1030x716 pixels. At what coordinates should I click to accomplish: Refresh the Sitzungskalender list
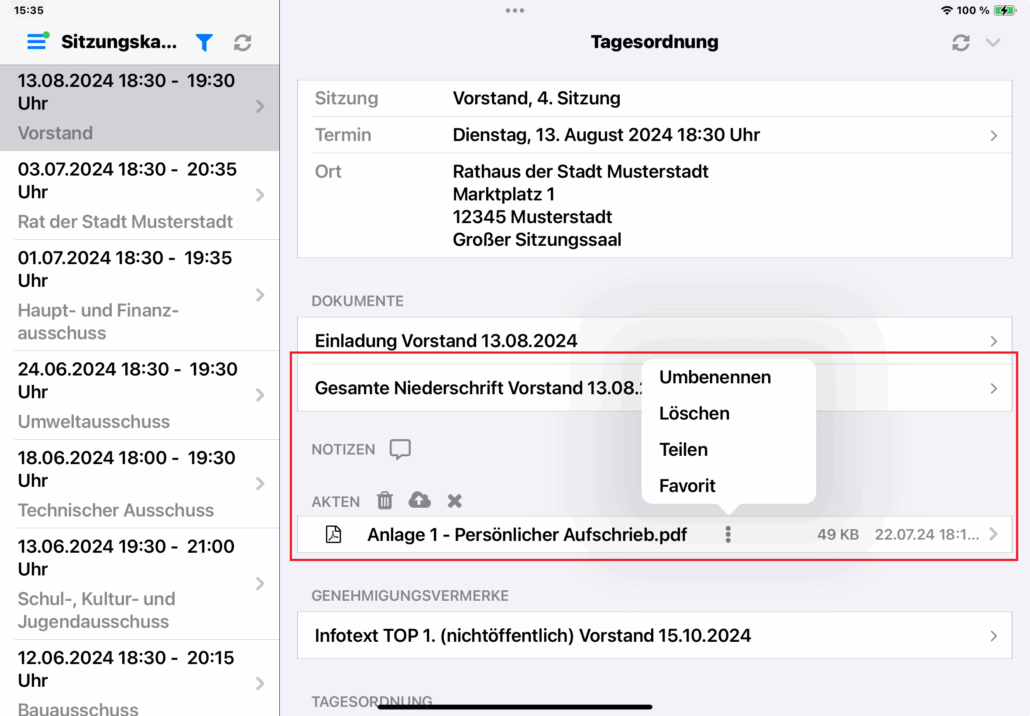[242, 42]
